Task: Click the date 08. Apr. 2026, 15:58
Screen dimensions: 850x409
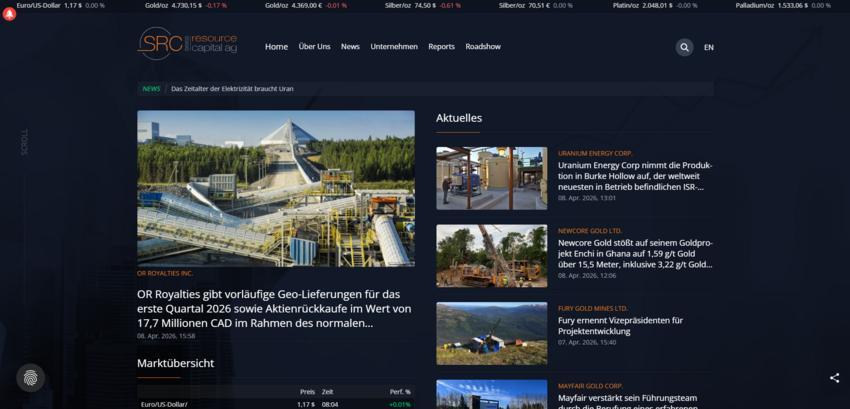Action: (166, 336)
